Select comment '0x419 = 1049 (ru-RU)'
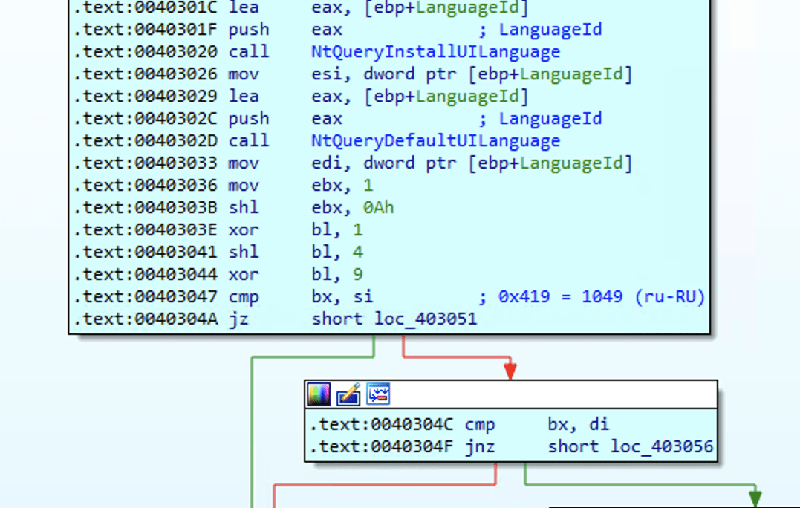This screenshot has width=800, height=508. click(x=602, y=297)
